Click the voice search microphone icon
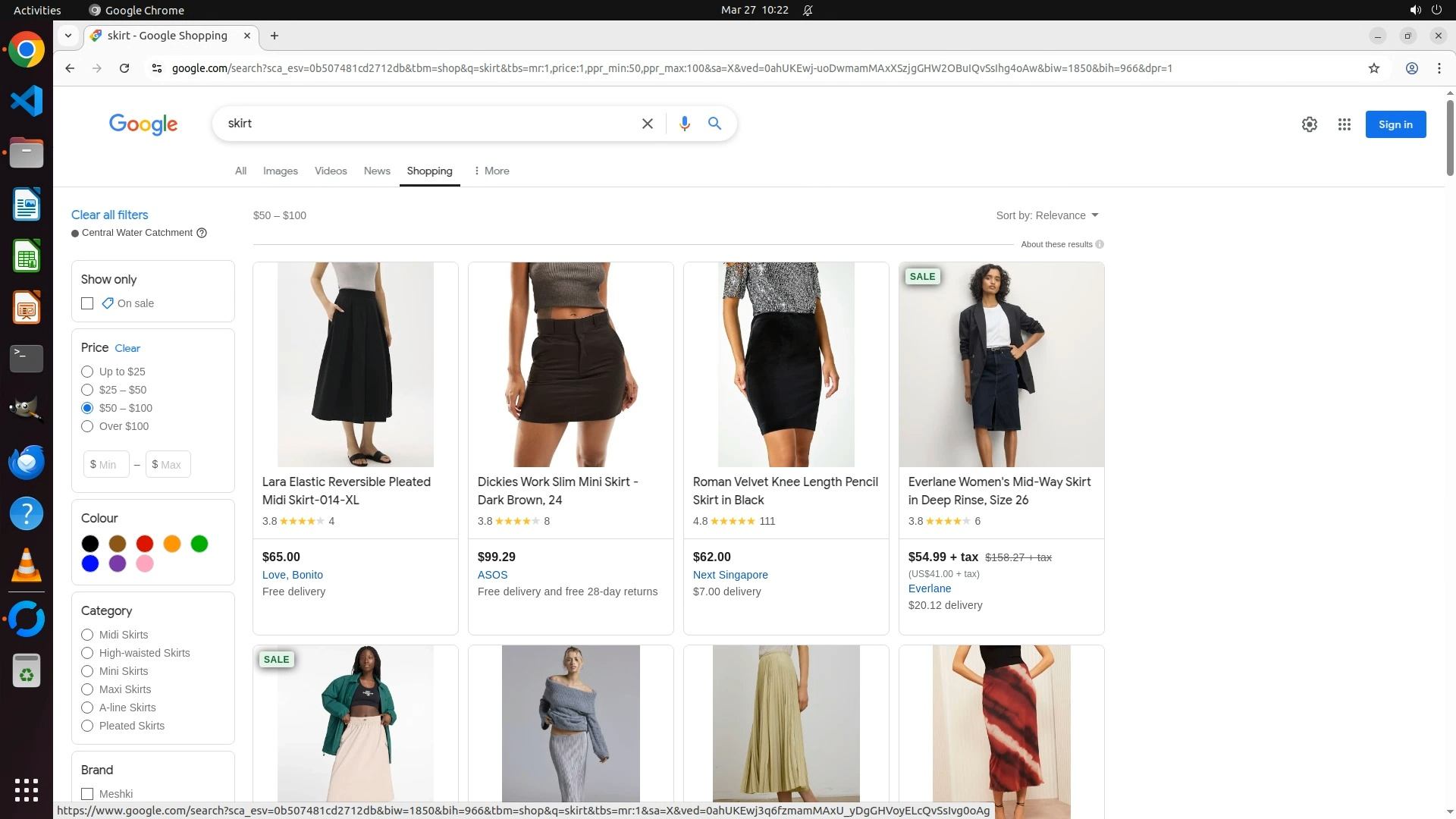 tap(684, 124)
